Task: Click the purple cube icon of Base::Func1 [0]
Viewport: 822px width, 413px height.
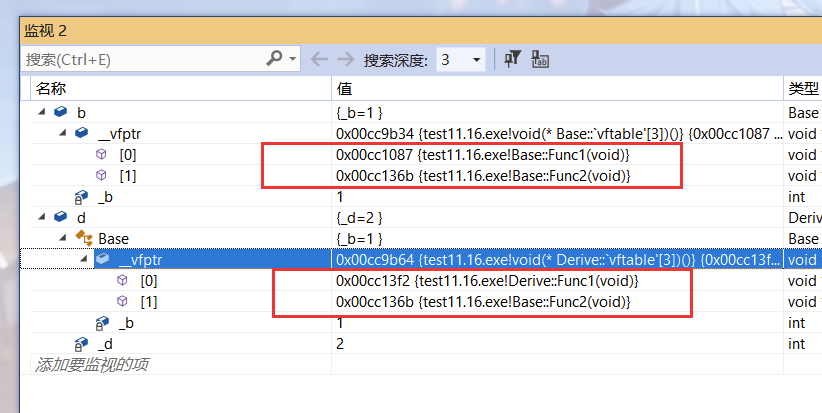Action: click(102, 154)
